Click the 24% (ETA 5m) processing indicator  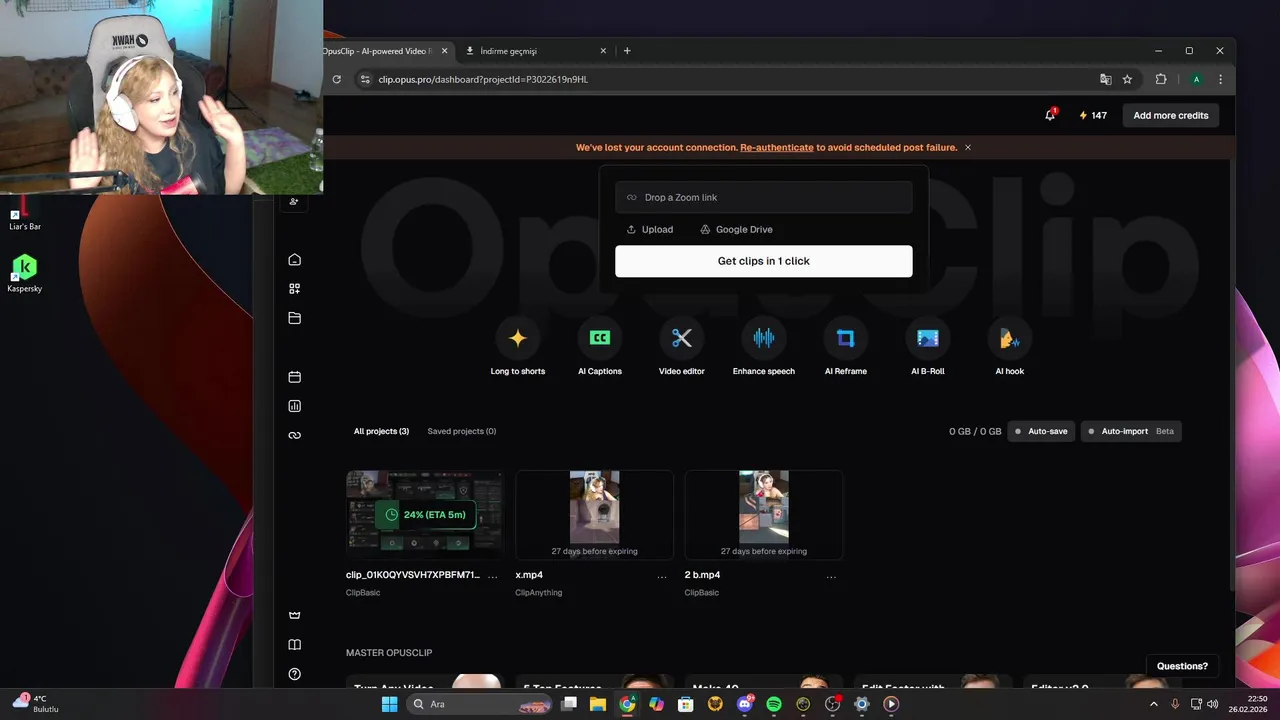click(425, 515)
